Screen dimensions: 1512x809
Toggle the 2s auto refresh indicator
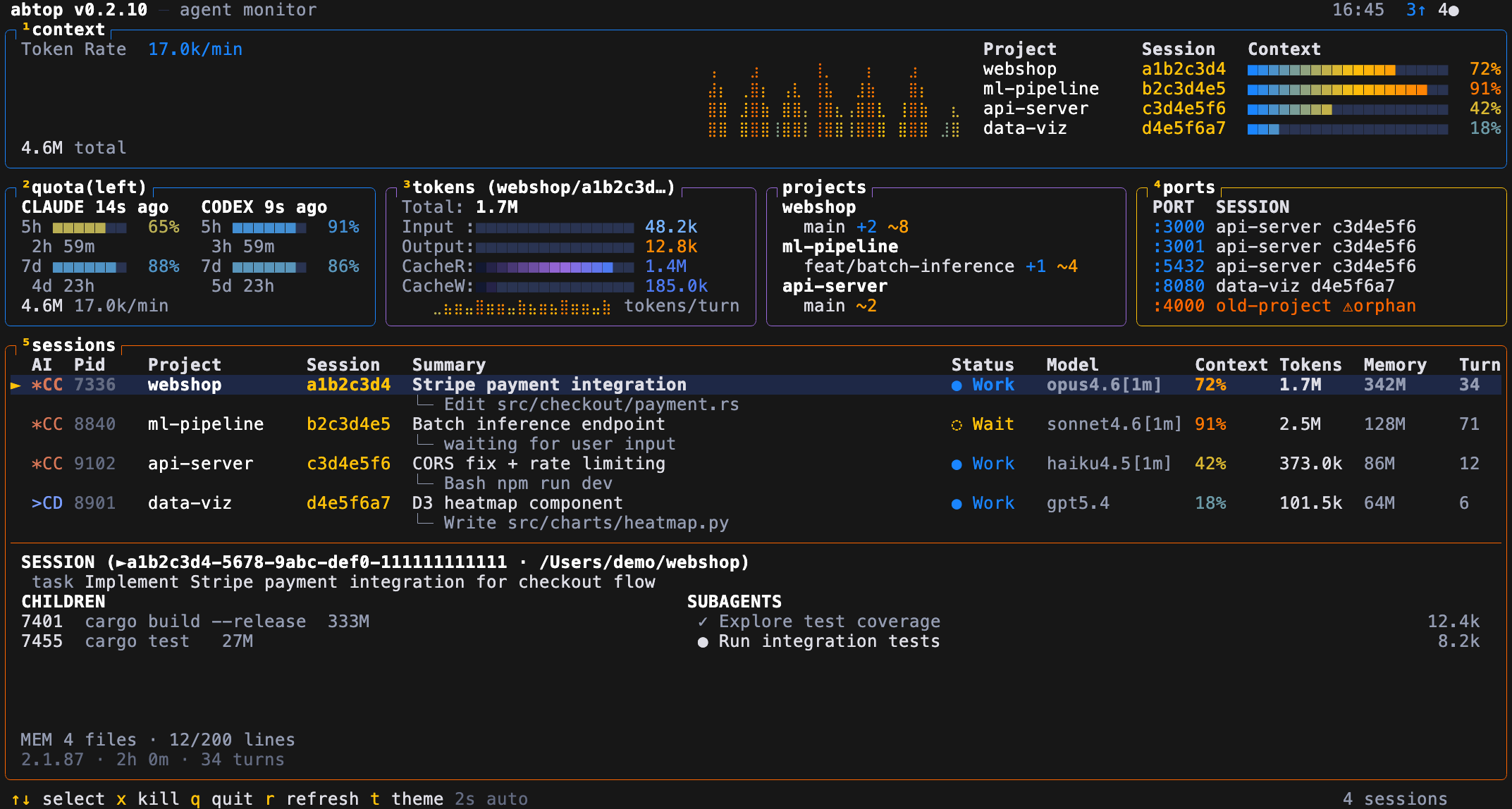491,799
